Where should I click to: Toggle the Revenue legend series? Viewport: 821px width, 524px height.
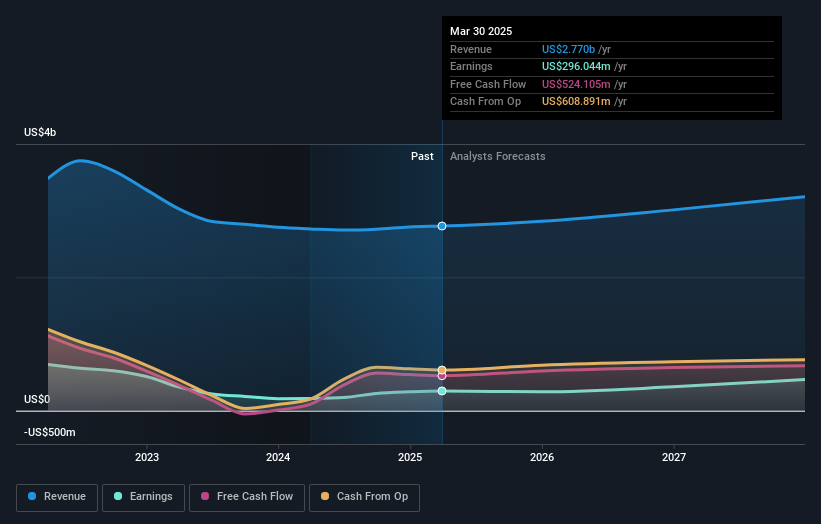[x=57, y=497]
